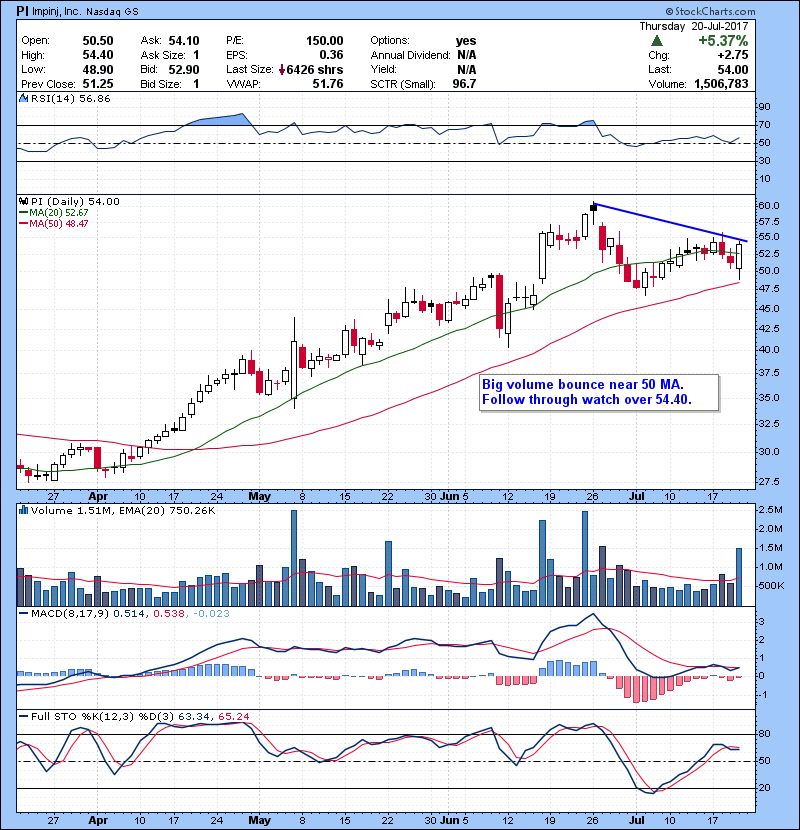Click the EPS value 0.36
Screen dimensions: 800x830
tap(331, 55)
